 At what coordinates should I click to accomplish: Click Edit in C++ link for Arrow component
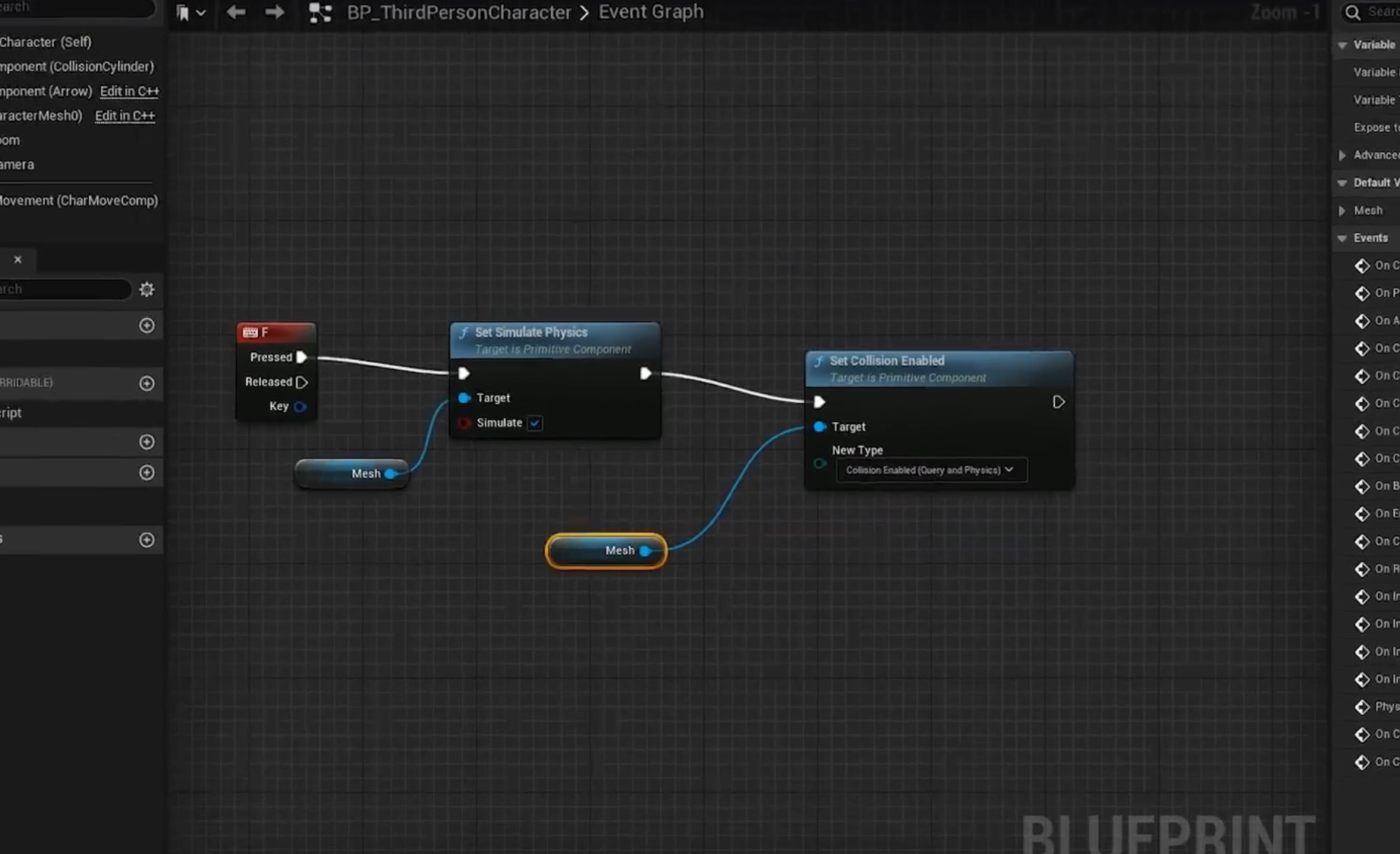pos(129,91)
